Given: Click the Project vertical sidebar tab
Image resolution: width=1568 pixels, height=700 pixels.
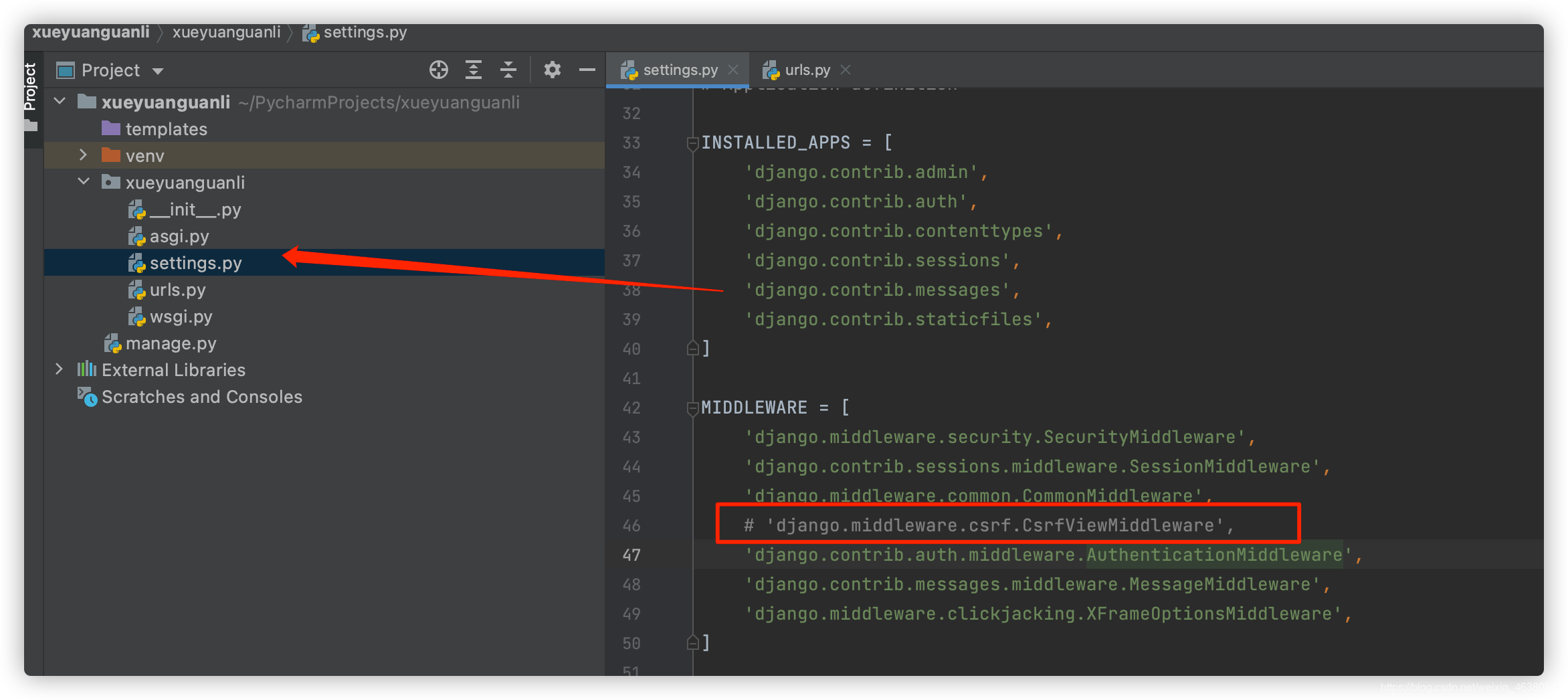Looking at the screenshot, I should [x=30, y=87].
